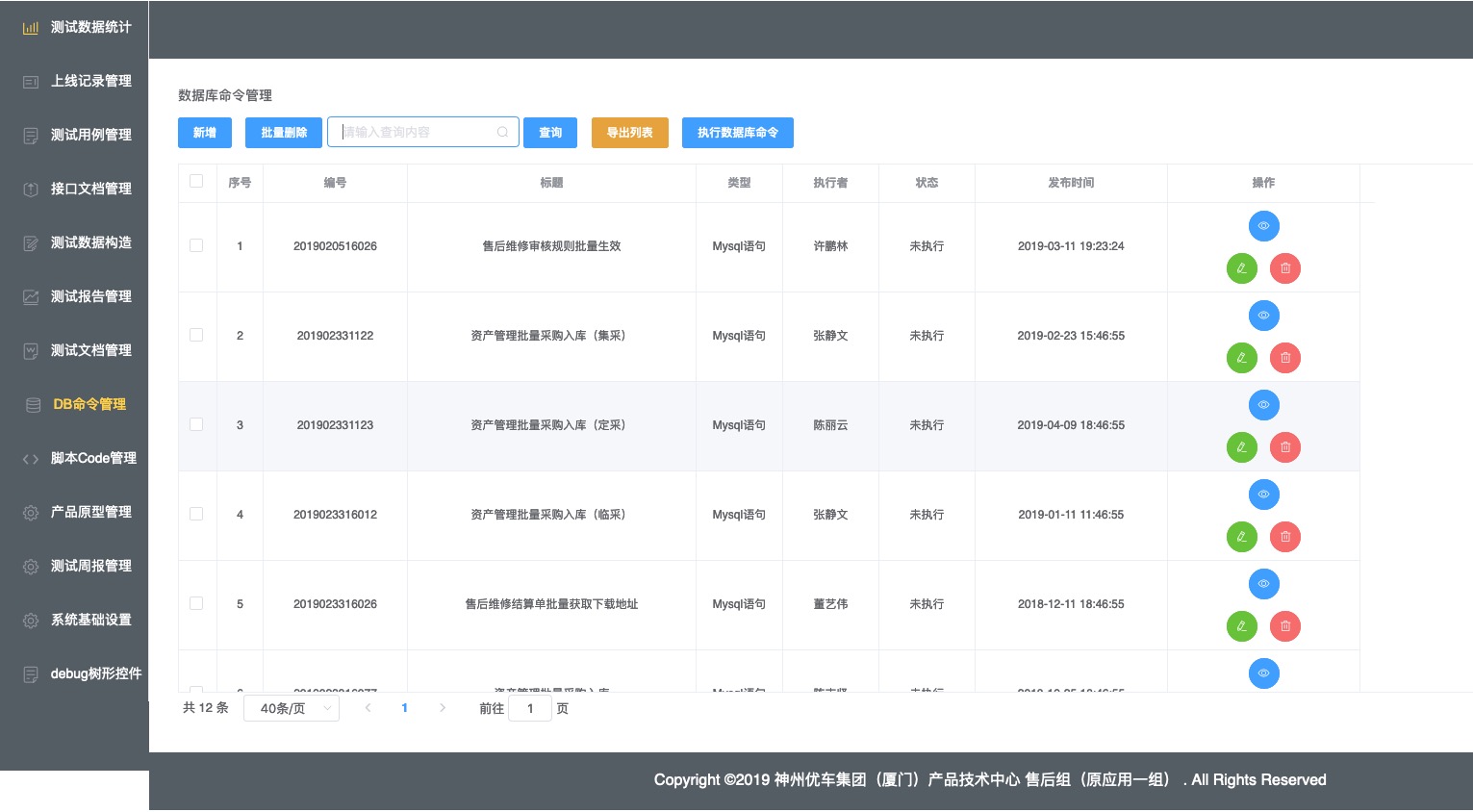Click the 前往 page number input

[530, 708]
